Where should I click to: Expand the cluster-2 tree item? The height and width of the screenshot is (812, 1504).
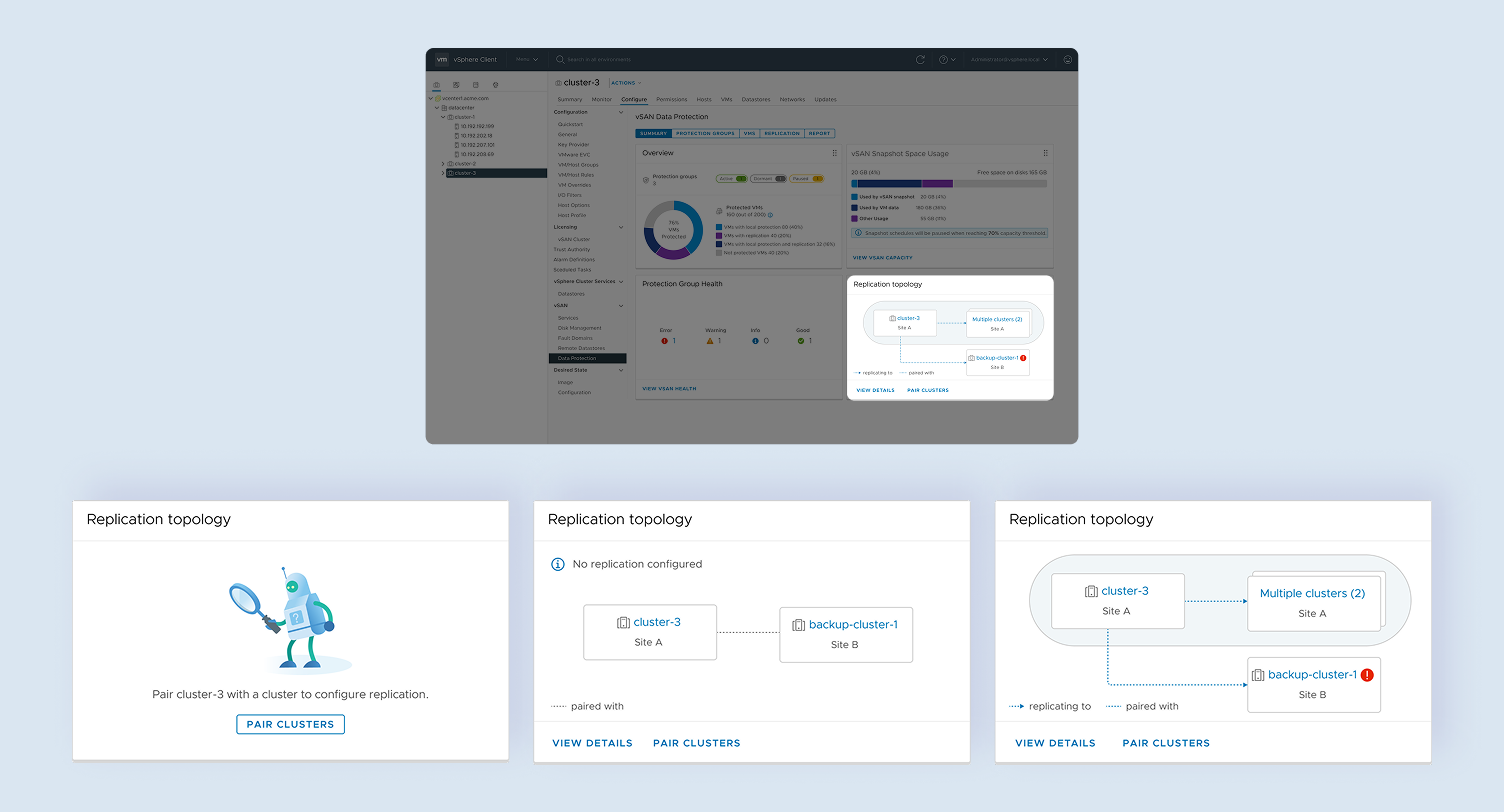[x=443, y=163]
